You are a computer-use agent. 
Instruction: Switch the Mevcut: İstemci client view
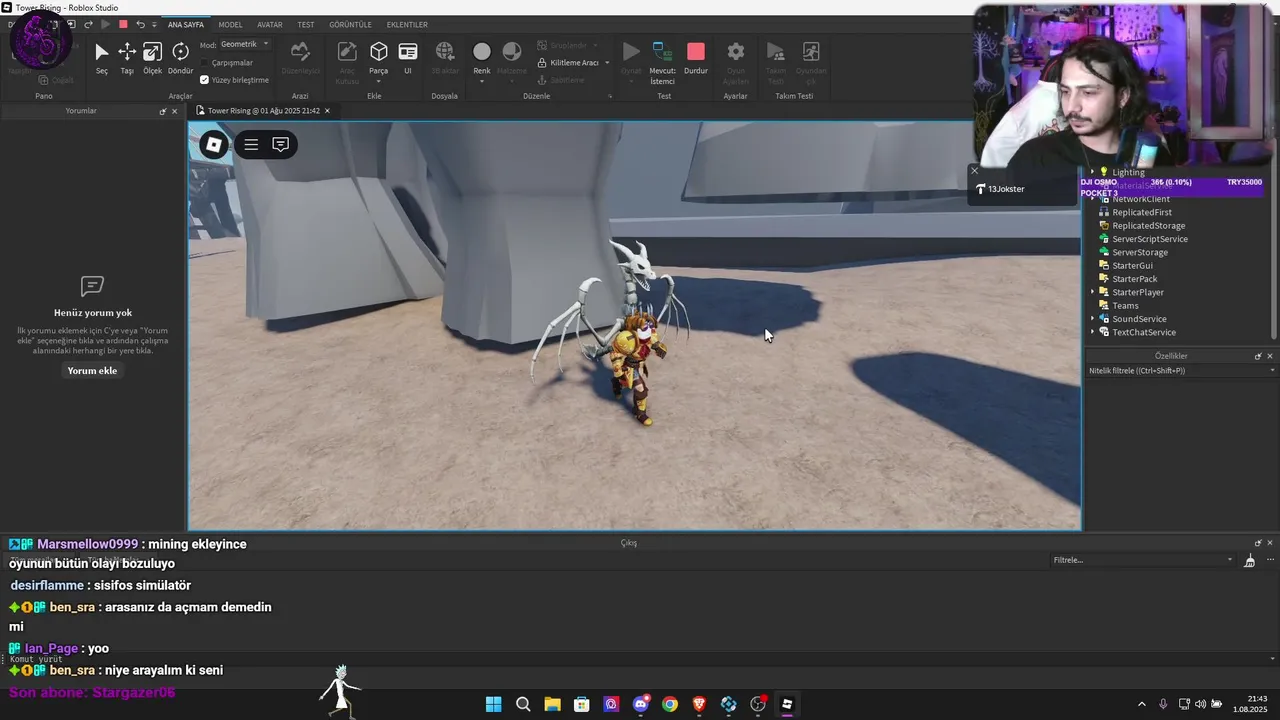click(x=662, y=62)
